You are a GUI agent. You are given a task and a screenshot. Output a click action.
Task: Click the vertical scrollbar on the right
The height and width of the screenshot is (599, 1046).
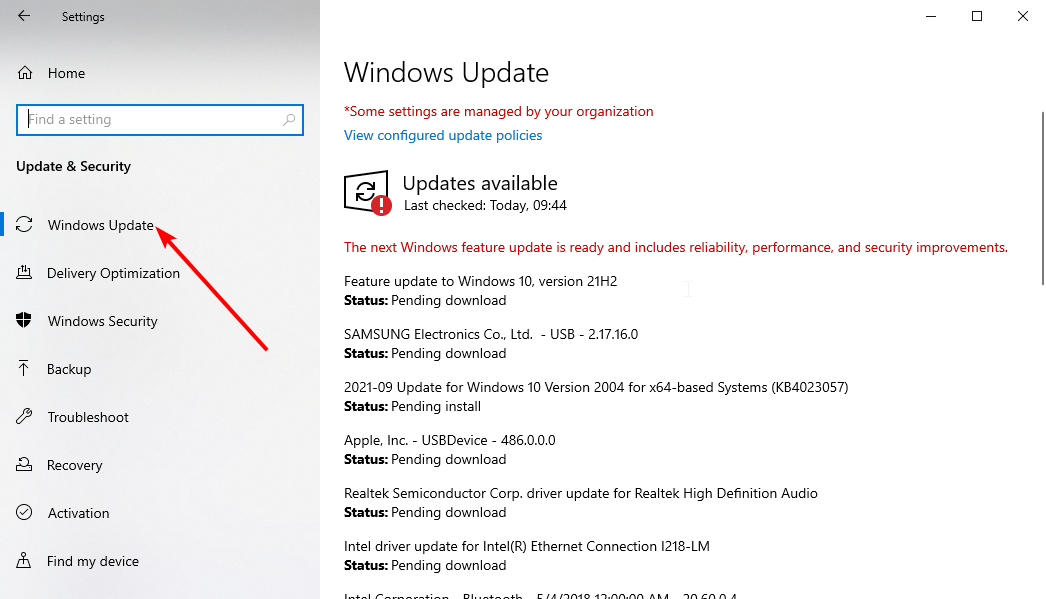point(1042,199)
